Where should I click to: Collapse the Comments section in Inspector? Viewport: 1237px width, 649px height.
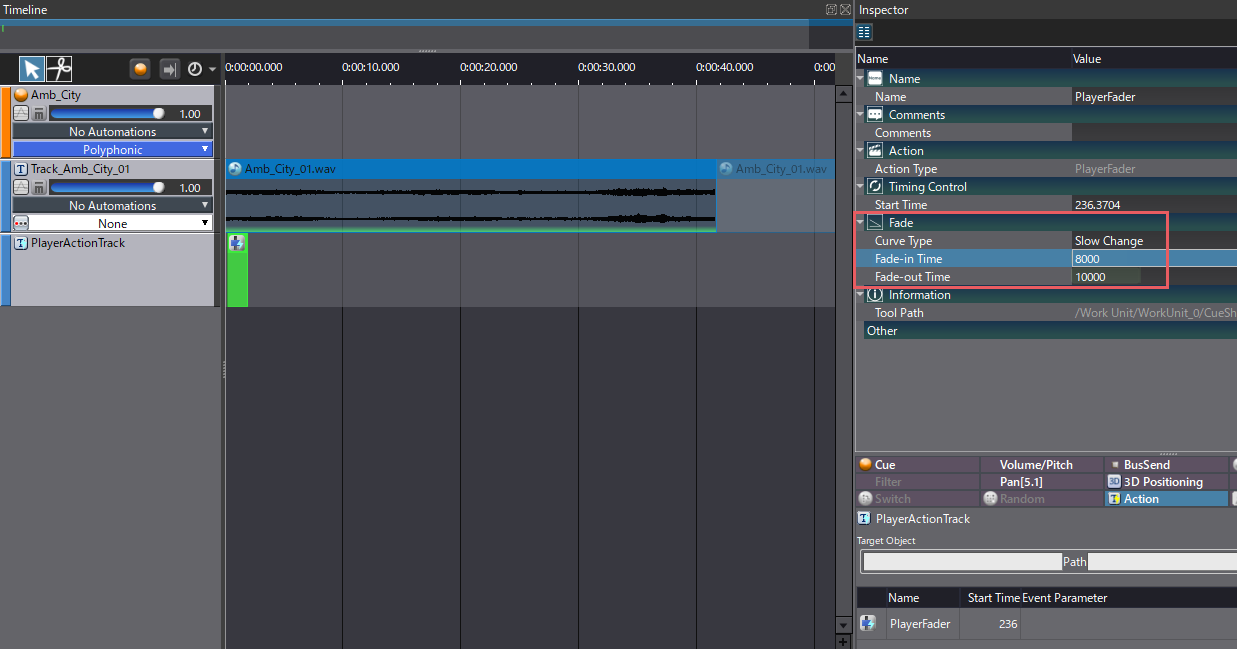pyautogui.click(x=860, y=114)
